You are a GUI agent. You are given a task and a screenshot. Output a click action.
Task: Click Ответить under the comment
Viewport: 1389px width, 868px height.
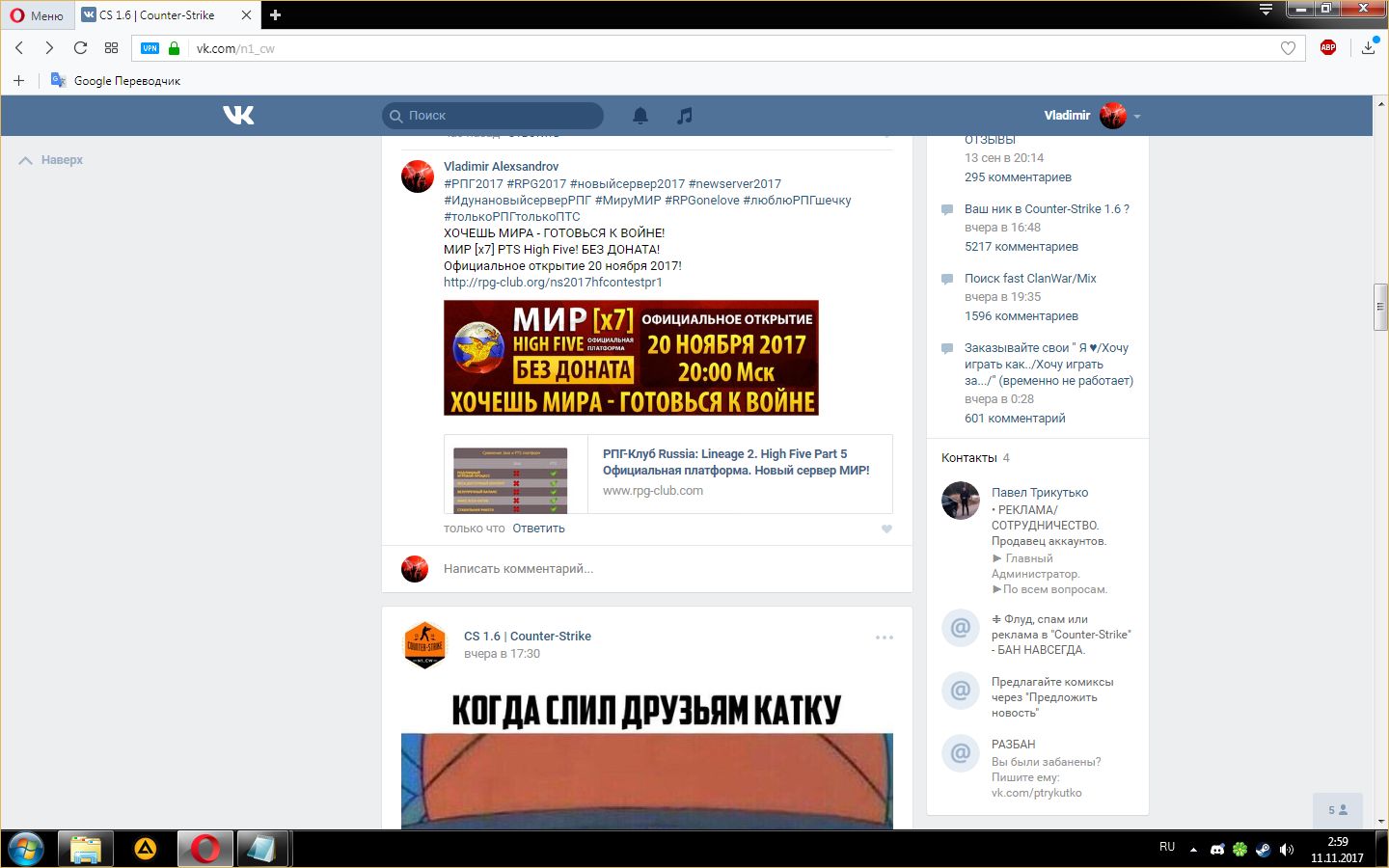(x=538, y=529)
